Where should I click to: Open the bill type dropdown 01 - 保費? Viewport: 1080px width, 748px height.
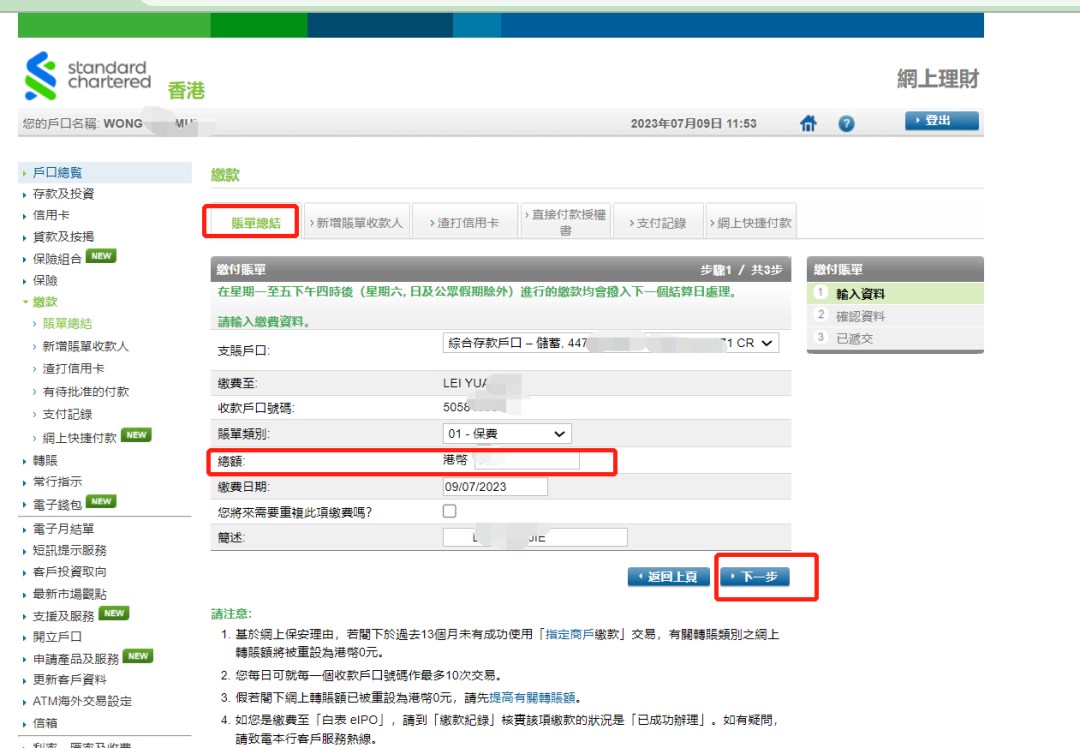pos(506,434)
